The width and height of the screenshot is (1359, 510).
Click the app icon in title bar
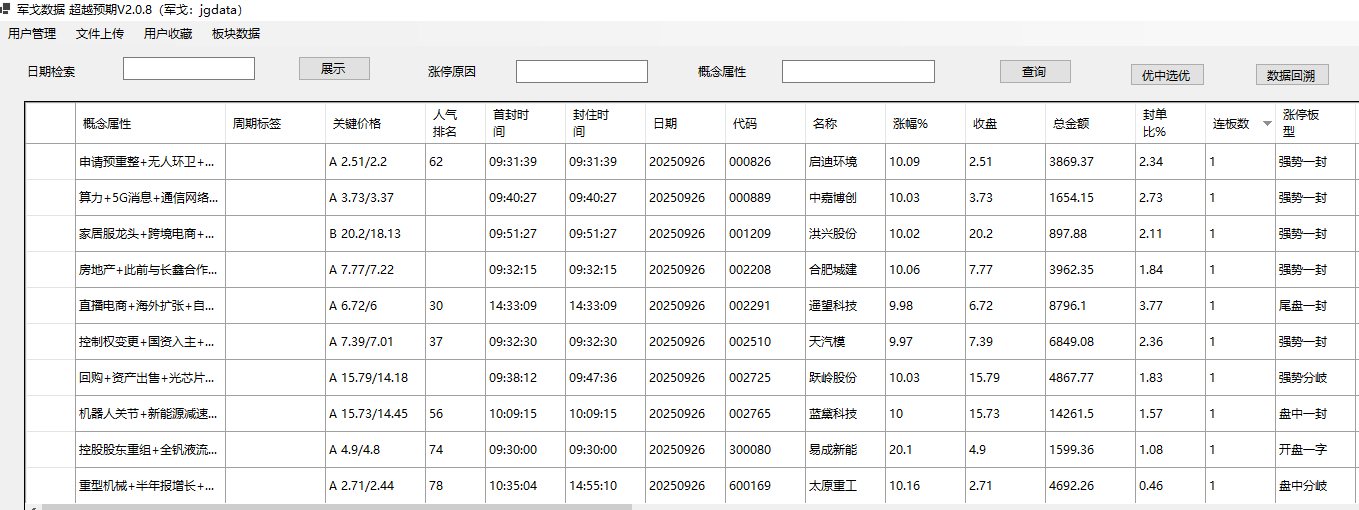[6, 9]
